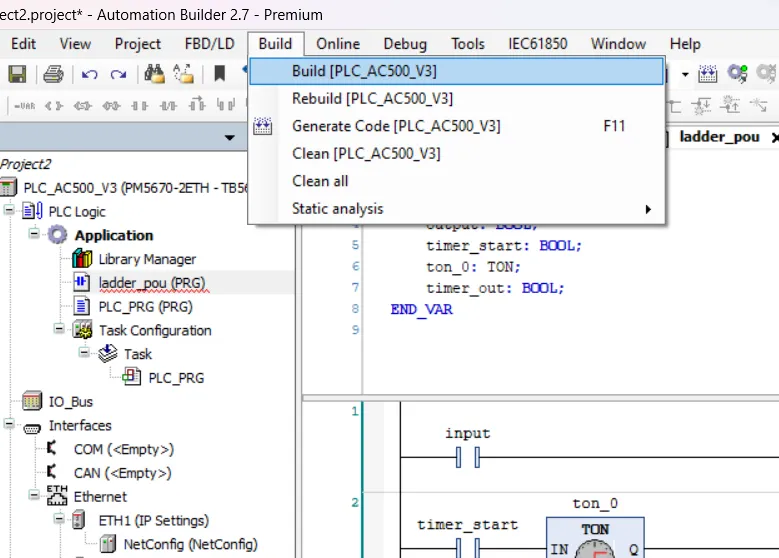Select PLC_PRG under Task

point(176,378)
